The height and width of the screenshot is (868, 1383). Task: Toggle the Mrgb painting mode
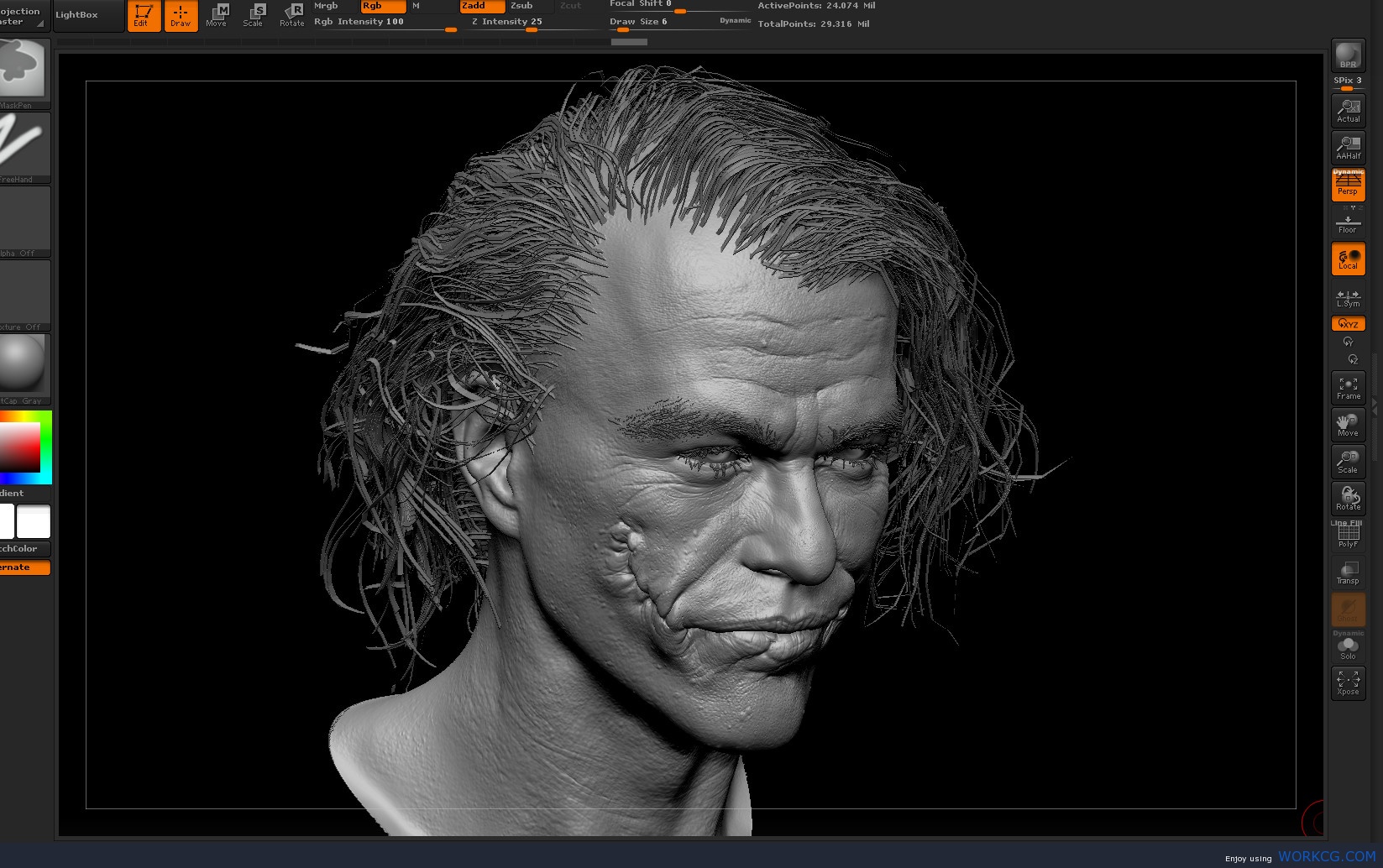[x=335, y=6]
